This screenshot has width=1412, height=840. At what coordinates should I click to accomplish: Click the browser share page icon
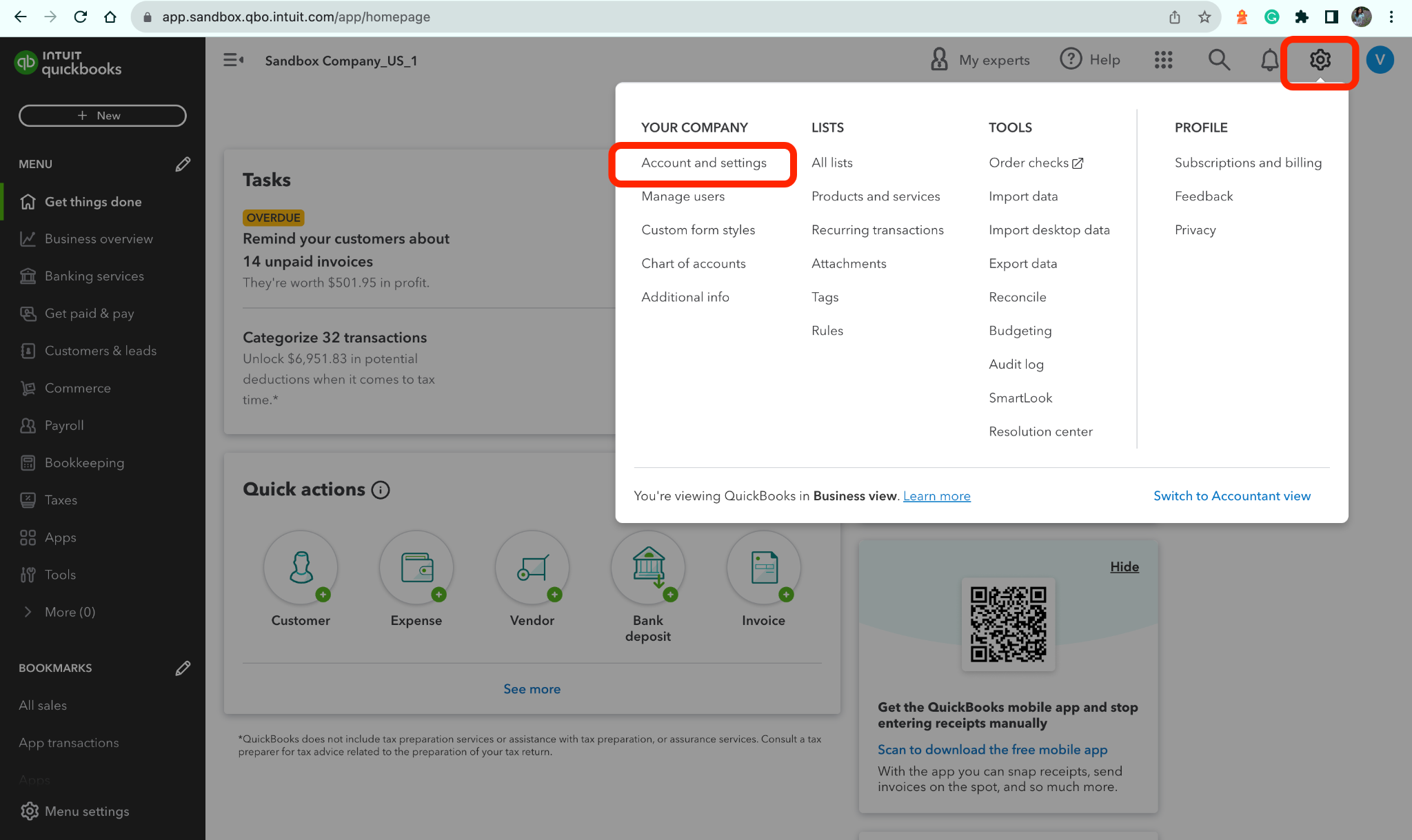1175,17
